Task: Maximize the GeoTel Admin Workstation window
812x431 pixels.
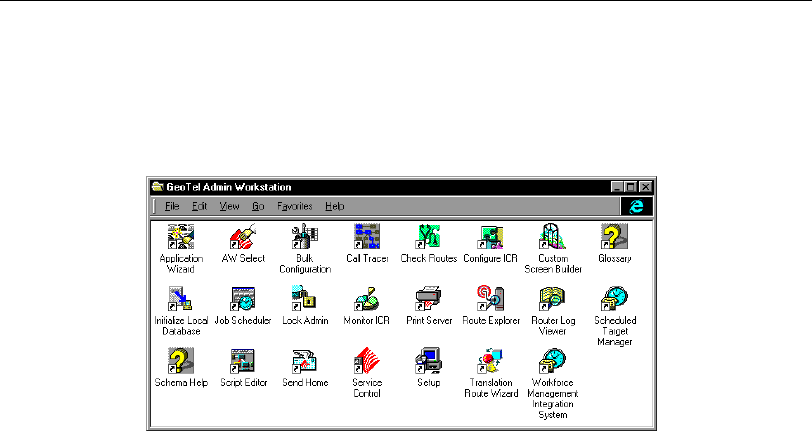Action: pos(630,187)
